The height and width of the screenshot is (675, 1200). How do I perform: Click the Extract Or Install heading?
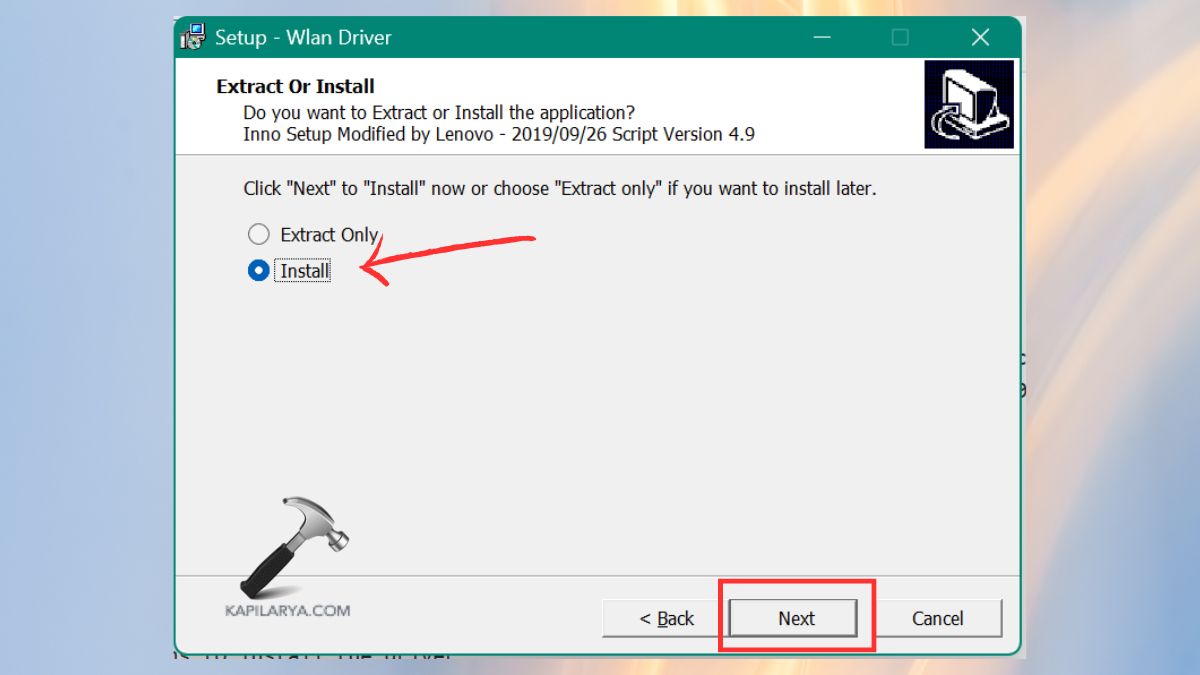[x=294, y=86]
